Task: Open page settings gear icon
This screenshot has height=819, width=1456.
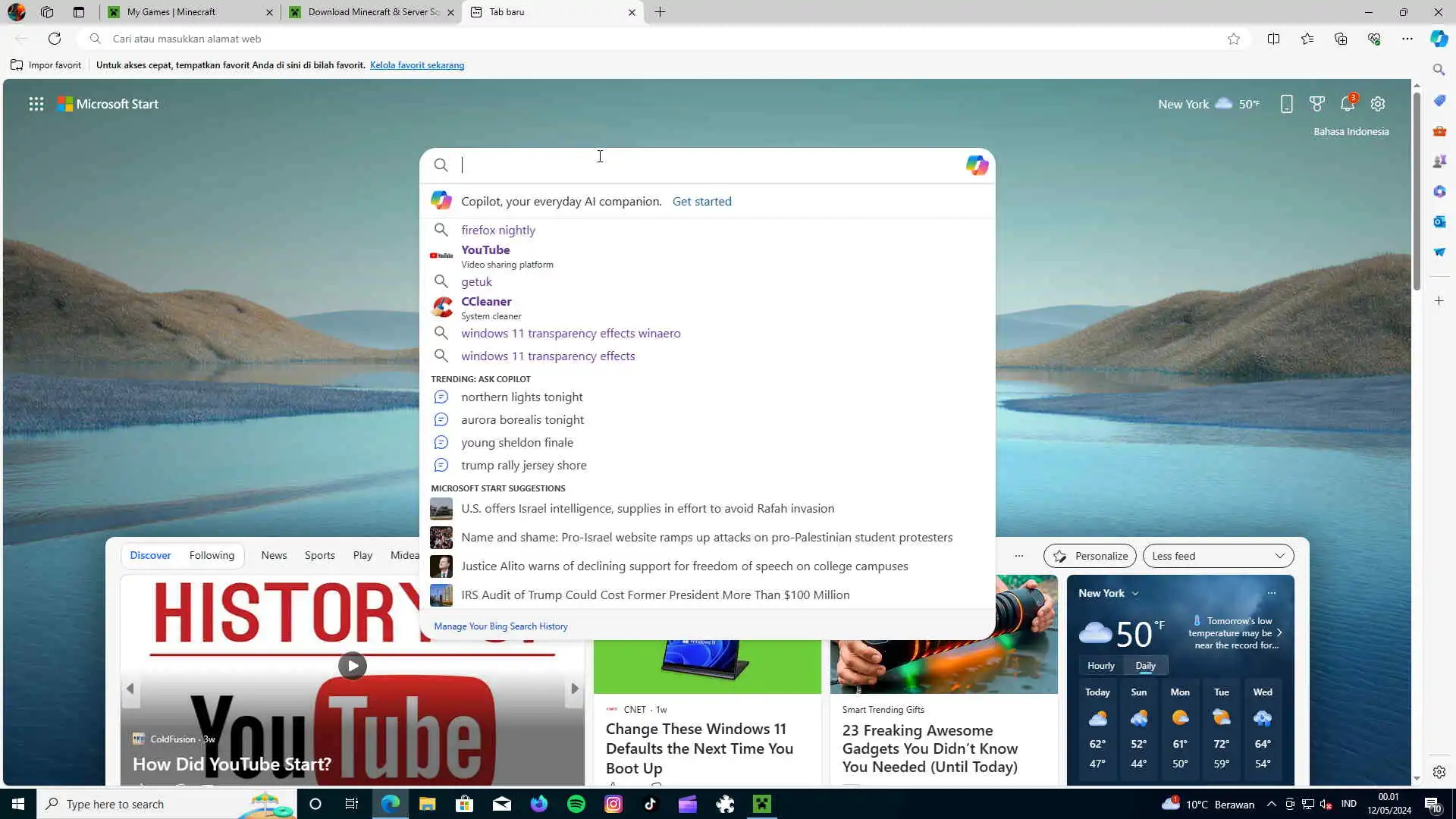Action: pyautogui.click(x=1378, y=105)
